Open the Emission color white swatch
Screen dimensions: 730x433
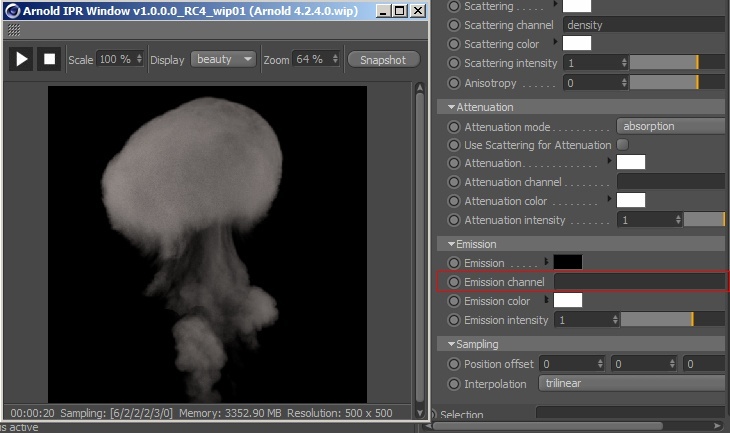coord(568,300)
